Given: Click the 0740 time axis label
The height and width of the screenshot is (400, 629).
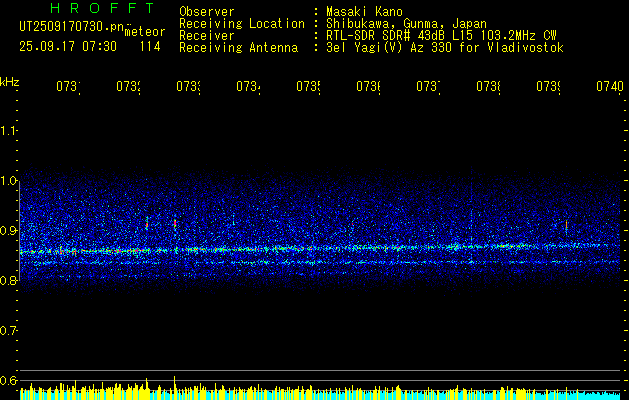Looking at the screenshot, I should pyautogui.click(x=610, y=86).
